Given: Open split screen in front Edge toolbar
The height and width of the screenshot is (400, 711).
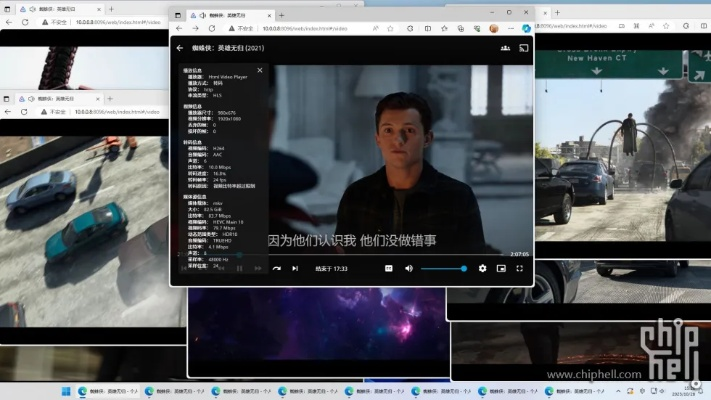Looking at the screenshot, I should pyautogui.click(x=428, y=28).
